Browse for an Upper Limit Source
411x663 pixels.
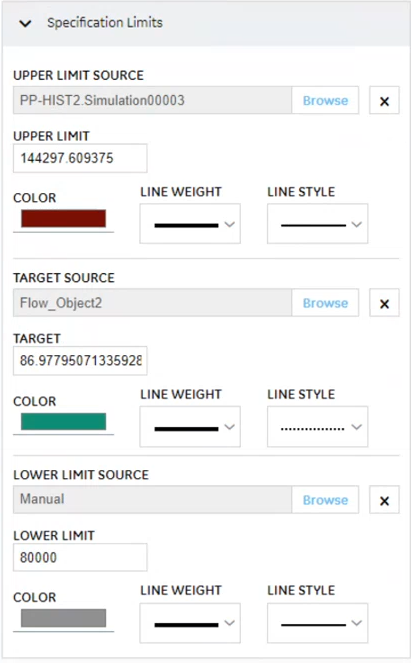[325, 101]
